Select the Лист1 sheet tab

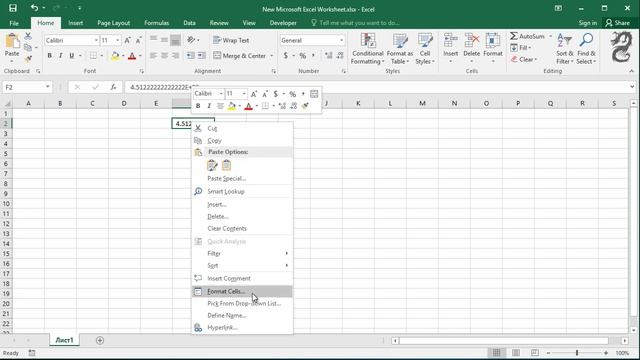click(64, 340)
